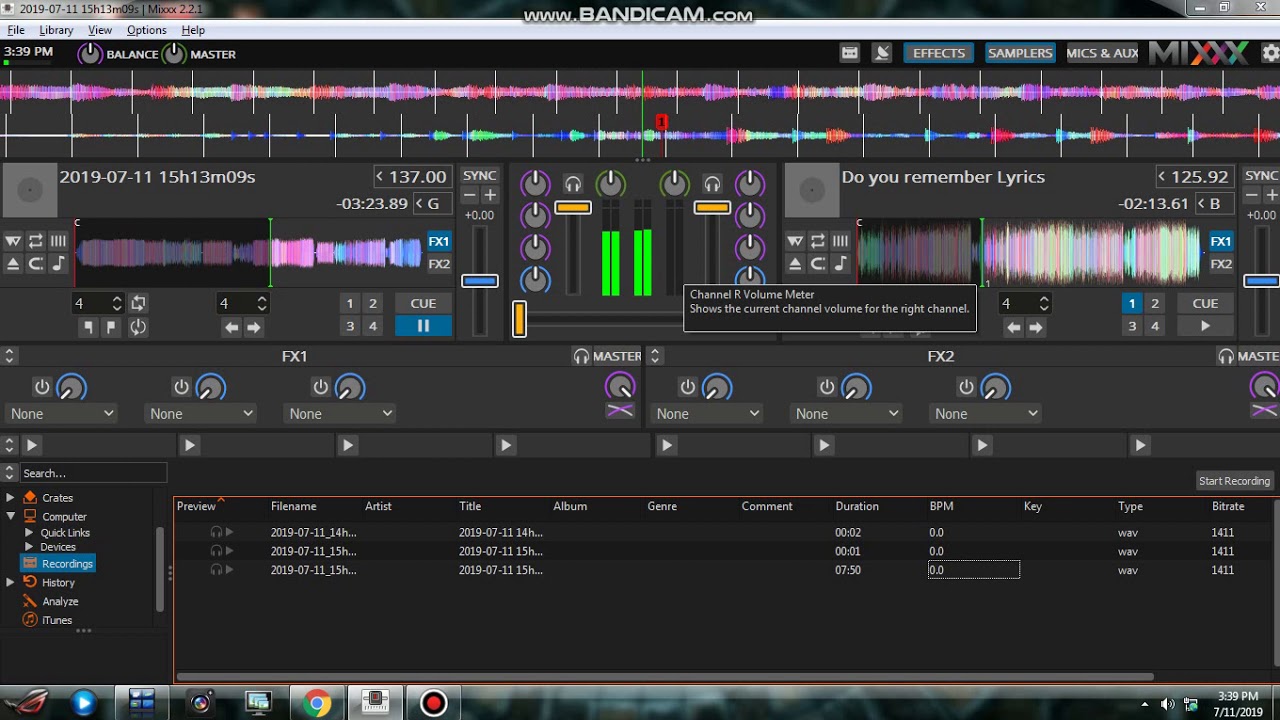Open settings gear icon near Mixxx logo
This screenshot has height=720, width=1280.
[x=1270, y=53]
